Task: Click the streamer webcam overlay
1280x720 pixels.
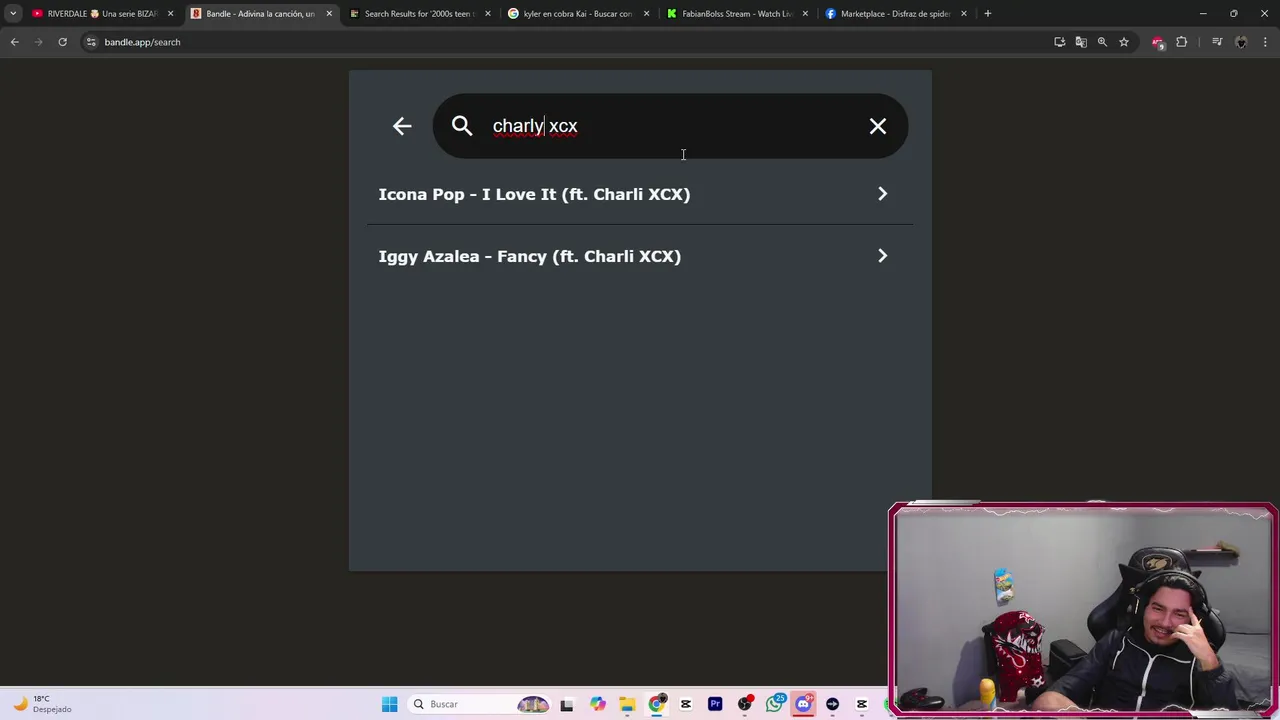Action: tap(1083, 610)
